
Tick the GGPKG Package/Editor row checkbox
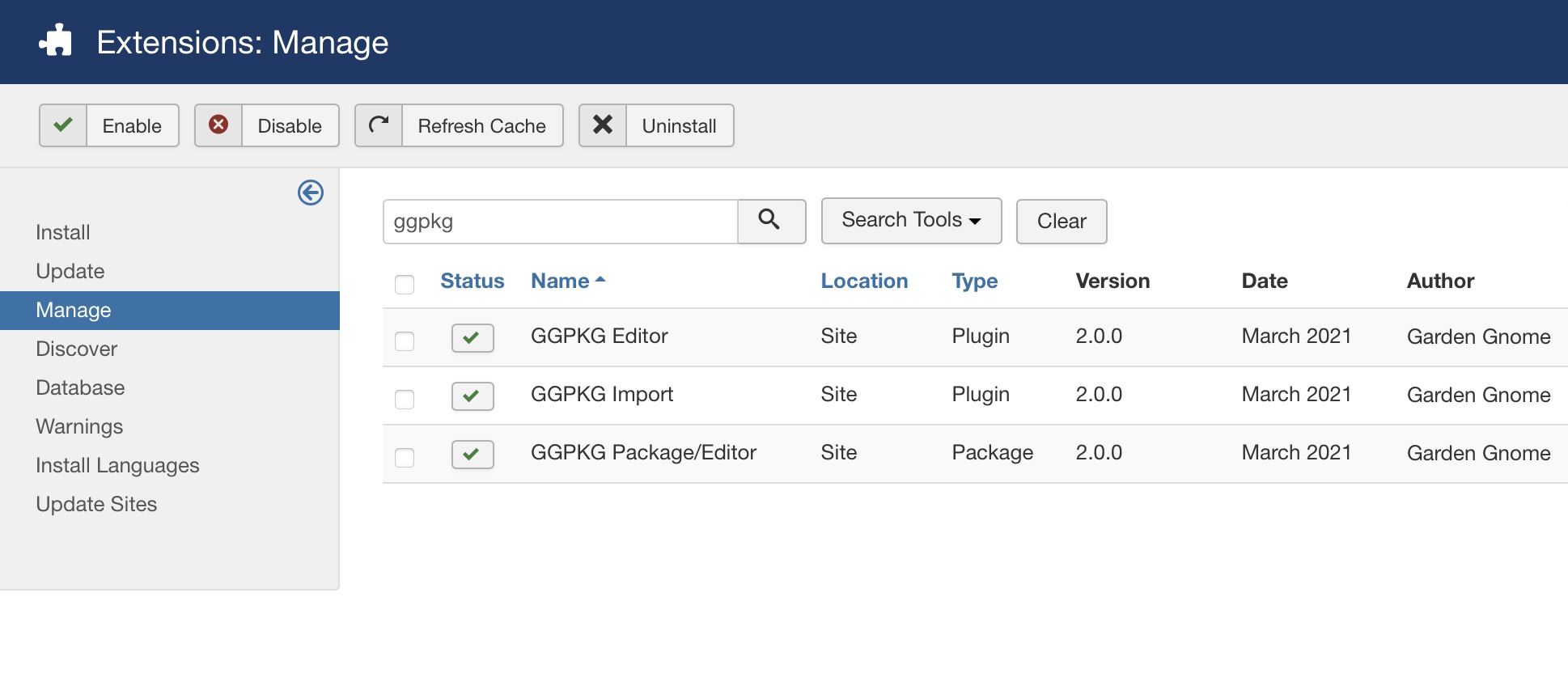(x=405, y=457)
